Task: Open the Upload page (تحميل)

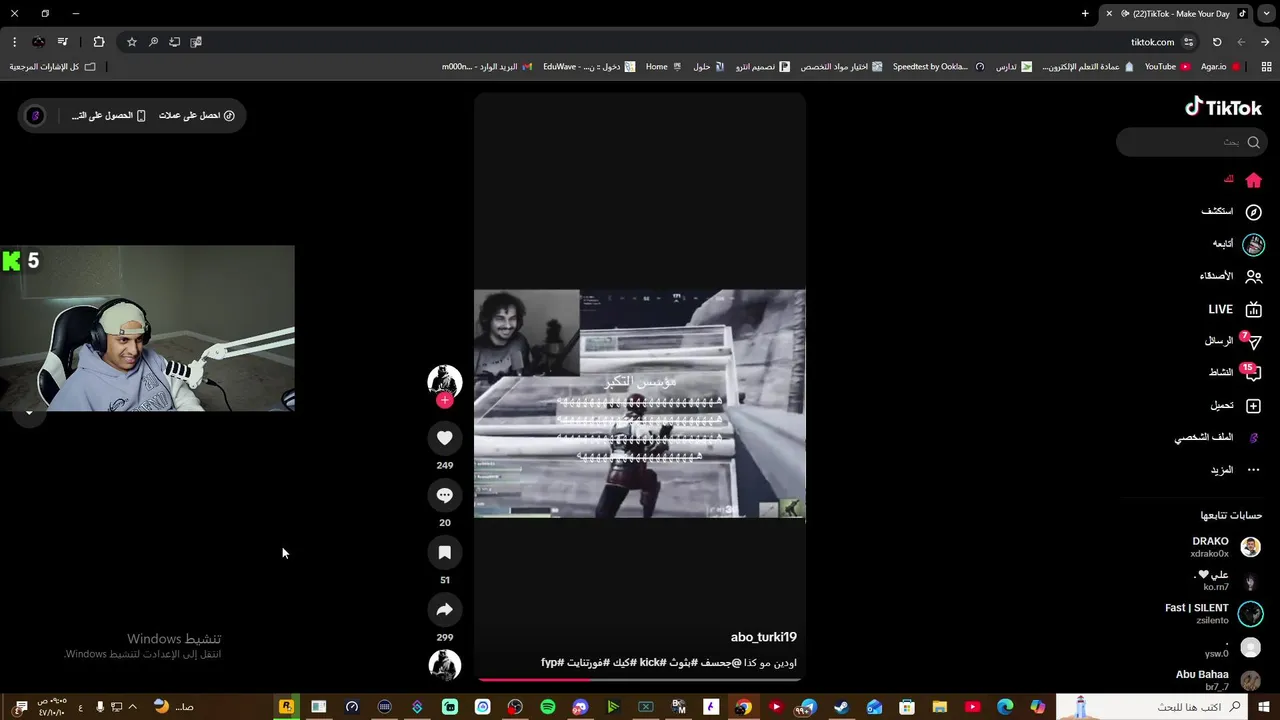Action: [1236, 406]
